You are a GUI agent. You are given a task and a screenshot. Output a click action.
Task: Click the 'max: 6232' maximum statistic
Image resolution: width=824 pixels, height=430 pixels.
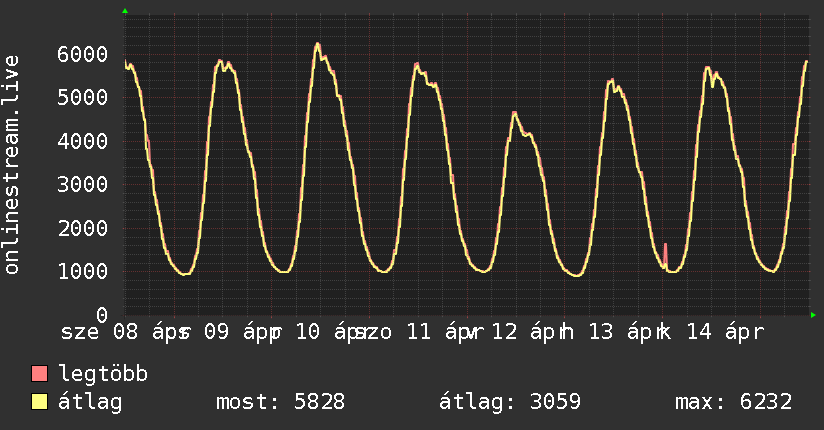click(734, 403)
